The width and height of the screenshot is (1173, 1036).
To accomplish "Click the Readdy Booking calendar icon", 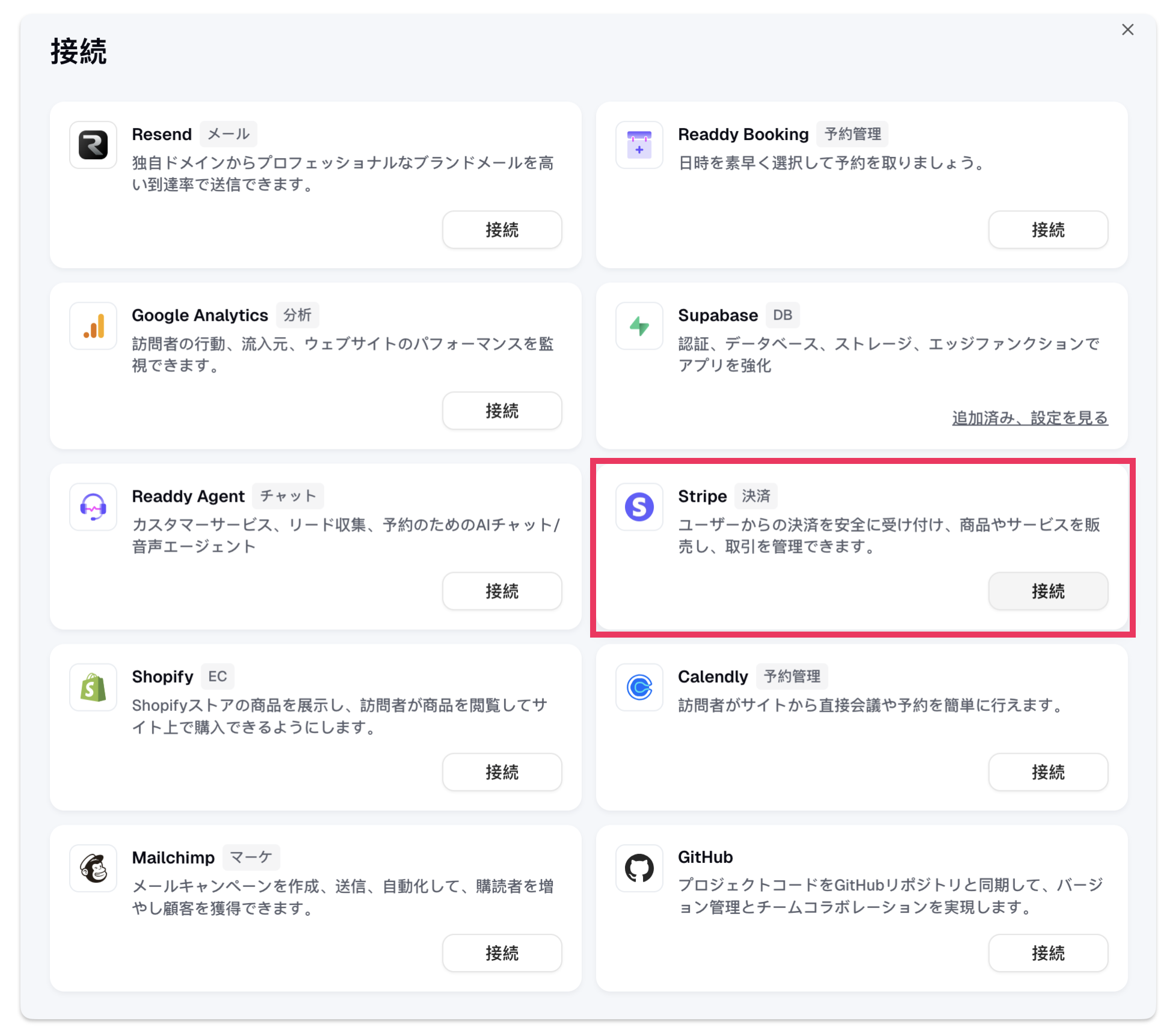I will 639,145.
